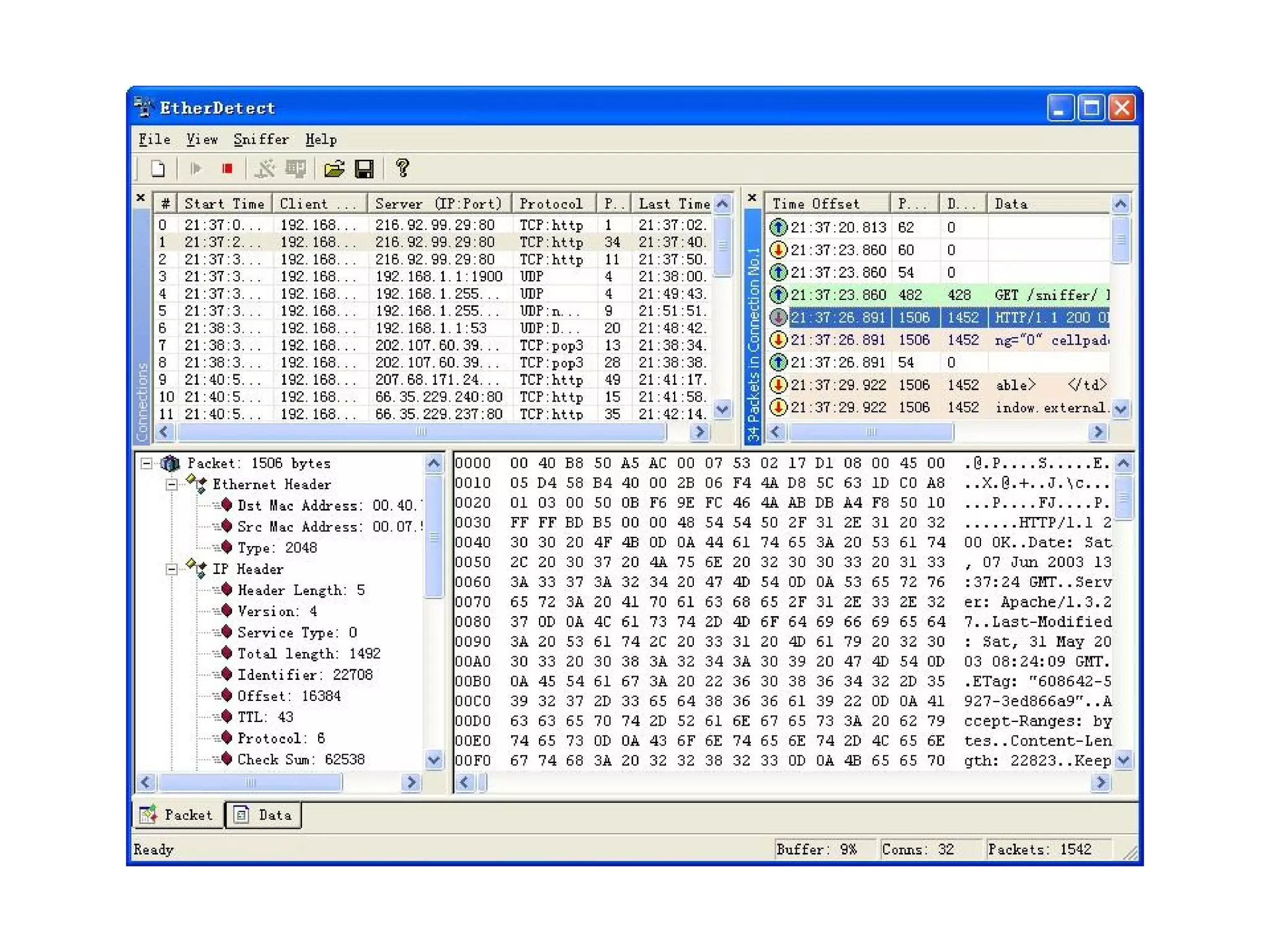This screenshot has height=952, width=1270.
Task: Close the Connections panel with its X
Action: (x=141, y=198)
